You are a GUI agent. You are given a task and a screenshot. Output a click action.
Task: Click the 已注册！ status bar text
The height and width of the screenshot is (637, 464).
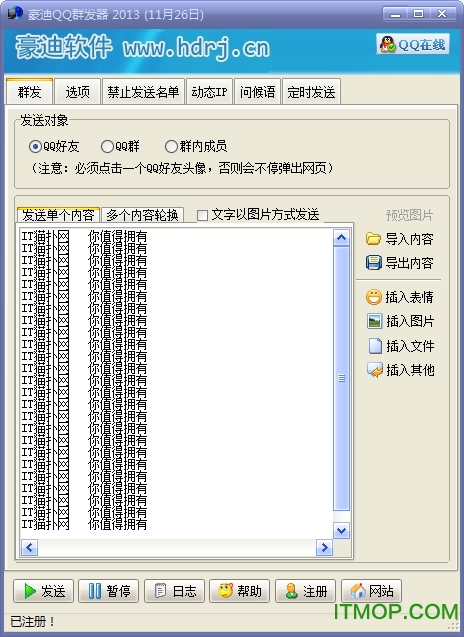(x=32, y=622)
